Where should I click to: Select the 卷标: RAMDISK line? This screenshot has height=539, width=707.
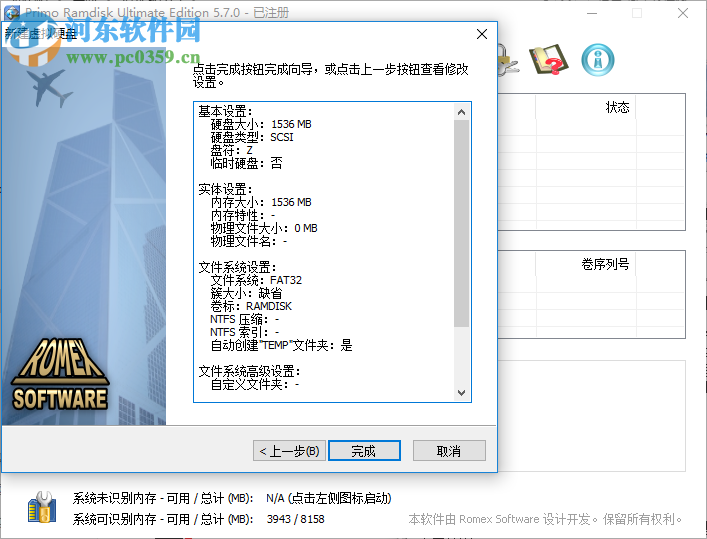coord(251,306)
